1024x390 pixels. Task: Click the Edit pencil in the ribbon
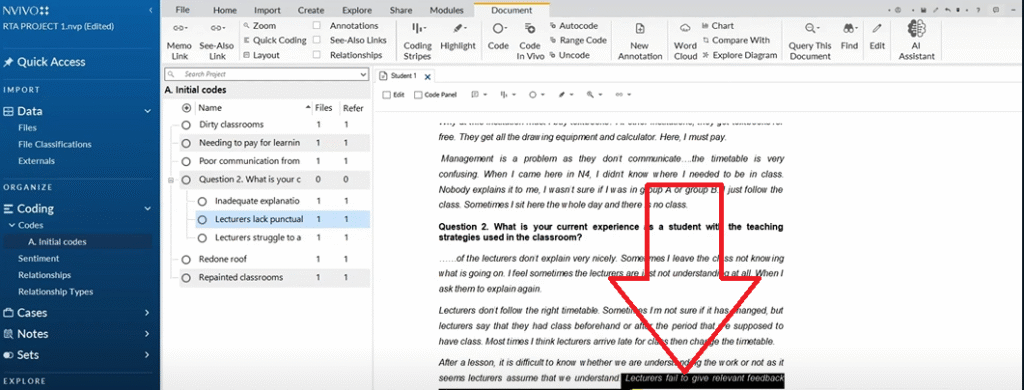pyautogui.click(x=877, y=36)
